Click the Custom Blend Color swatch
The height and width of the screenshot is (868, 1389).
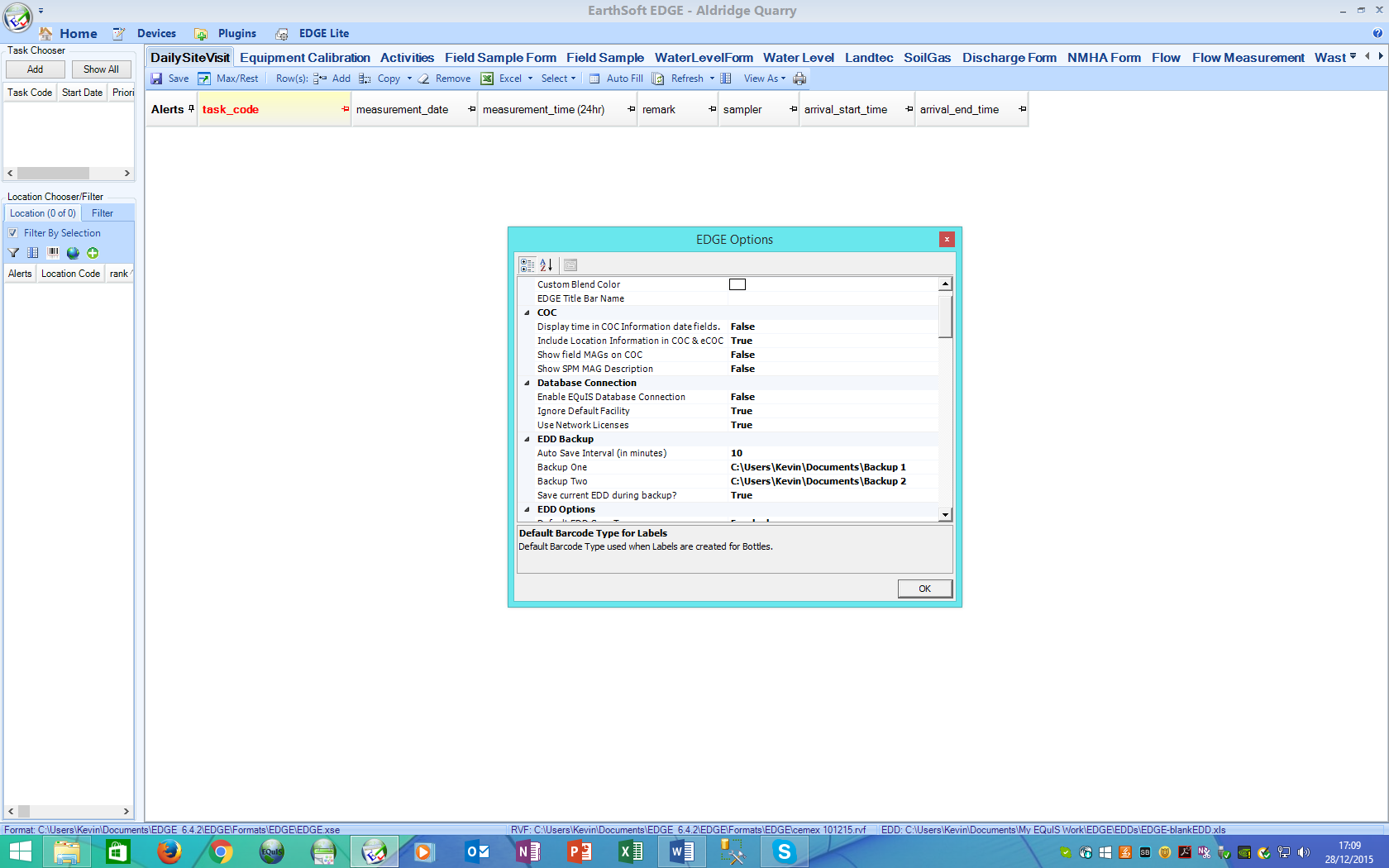pyautogui.click(x=737, y=284)
